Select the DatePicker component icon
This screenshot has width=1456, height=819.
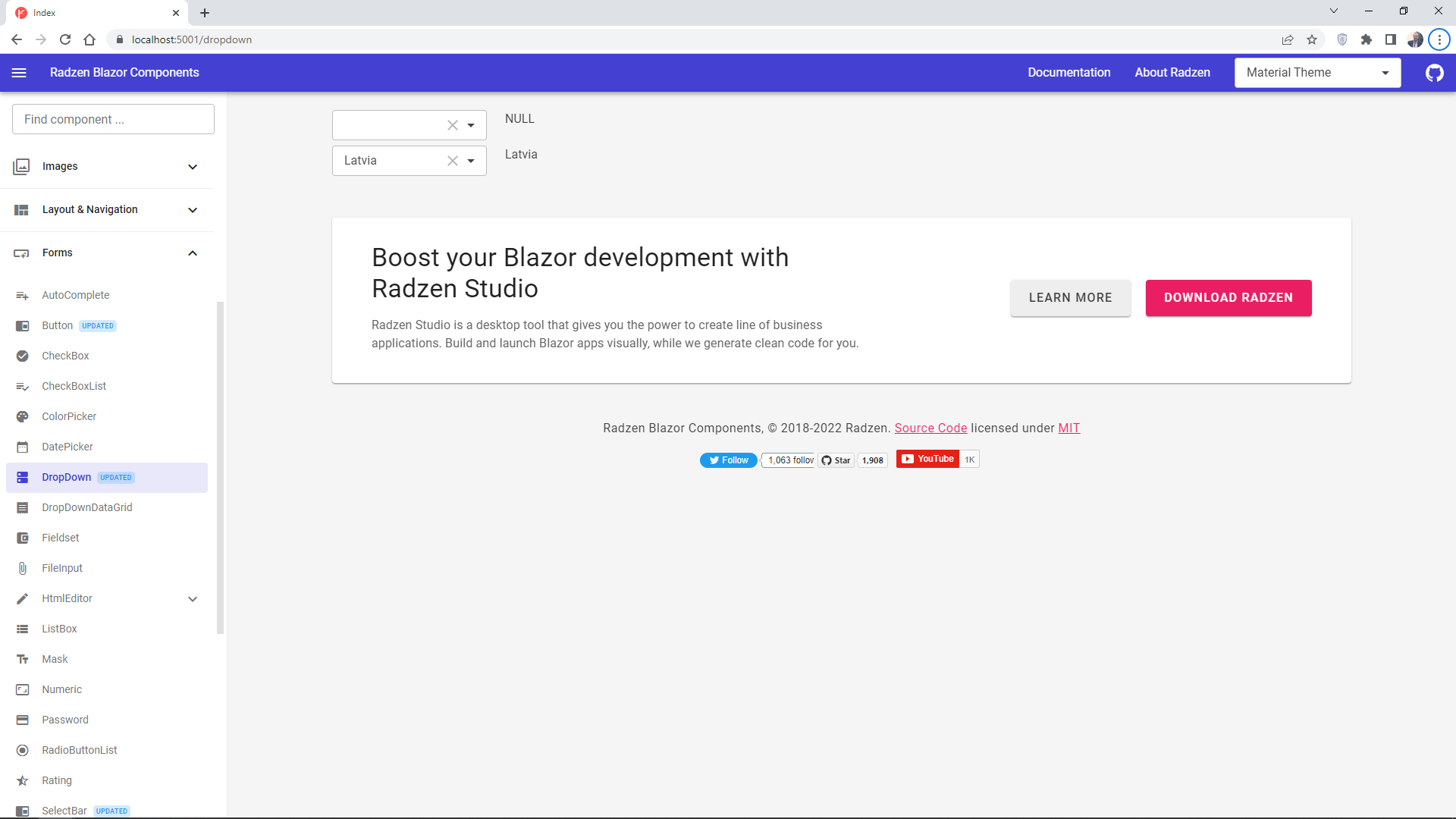pyautogui.click(x=22, y=447)
